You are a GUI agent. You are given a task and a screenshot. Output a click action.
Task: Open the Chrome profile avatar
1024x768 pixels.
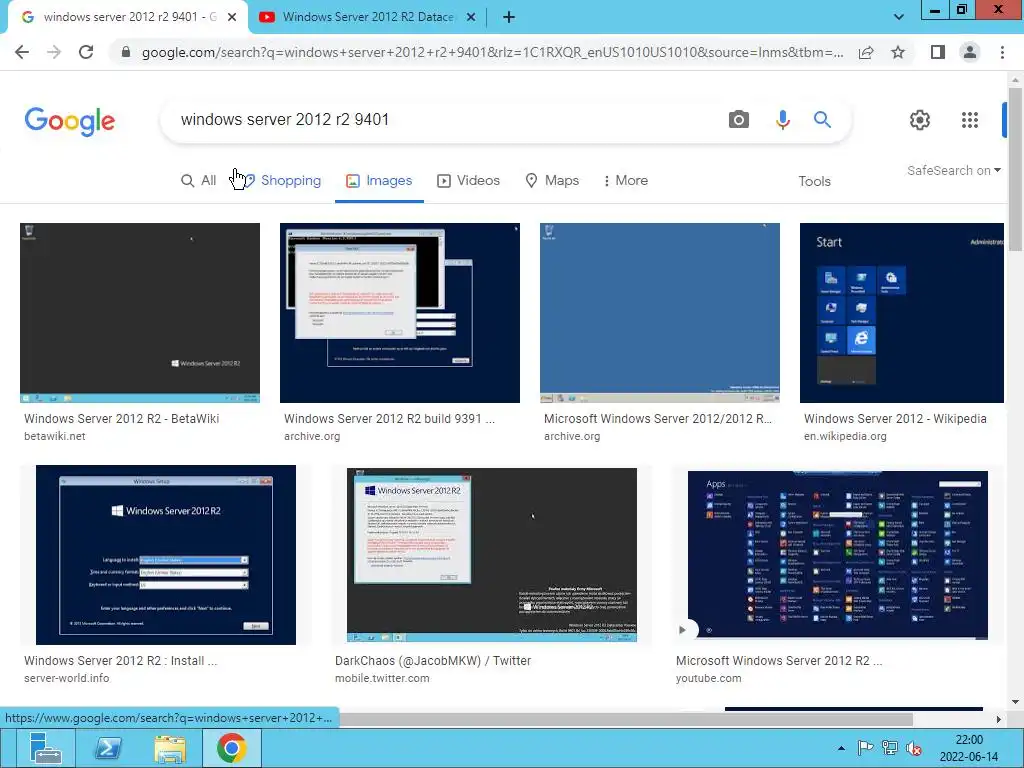point(970,52)
